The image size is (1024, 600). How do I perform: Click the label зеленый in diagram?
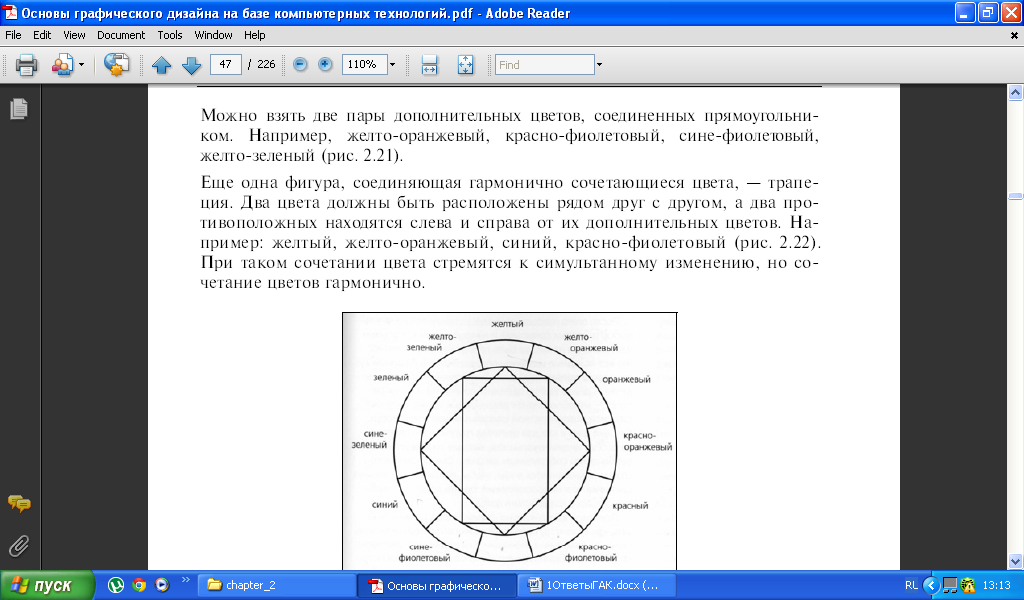[391, 377]
